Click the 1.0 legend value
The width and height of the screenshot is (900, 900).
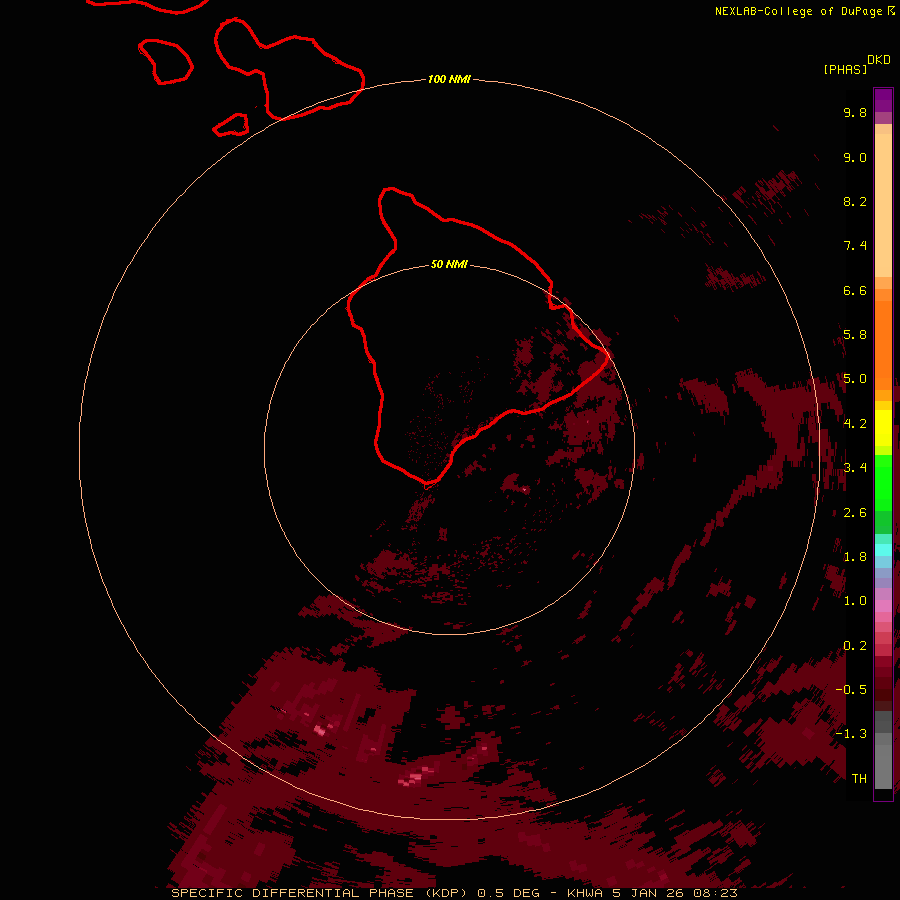pos(855,601)
